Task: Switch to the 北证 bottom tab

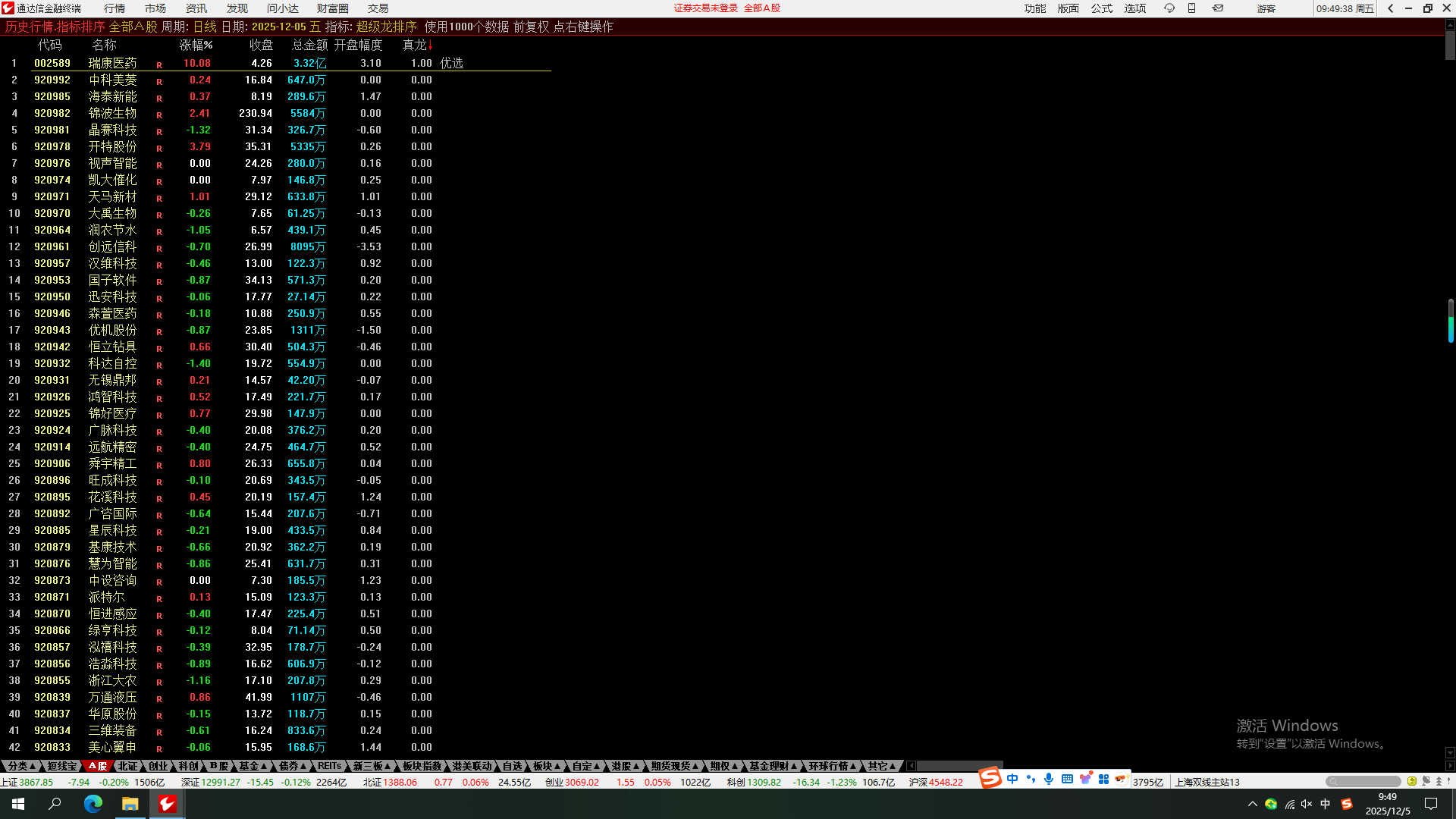Action: tap(127, 766)
